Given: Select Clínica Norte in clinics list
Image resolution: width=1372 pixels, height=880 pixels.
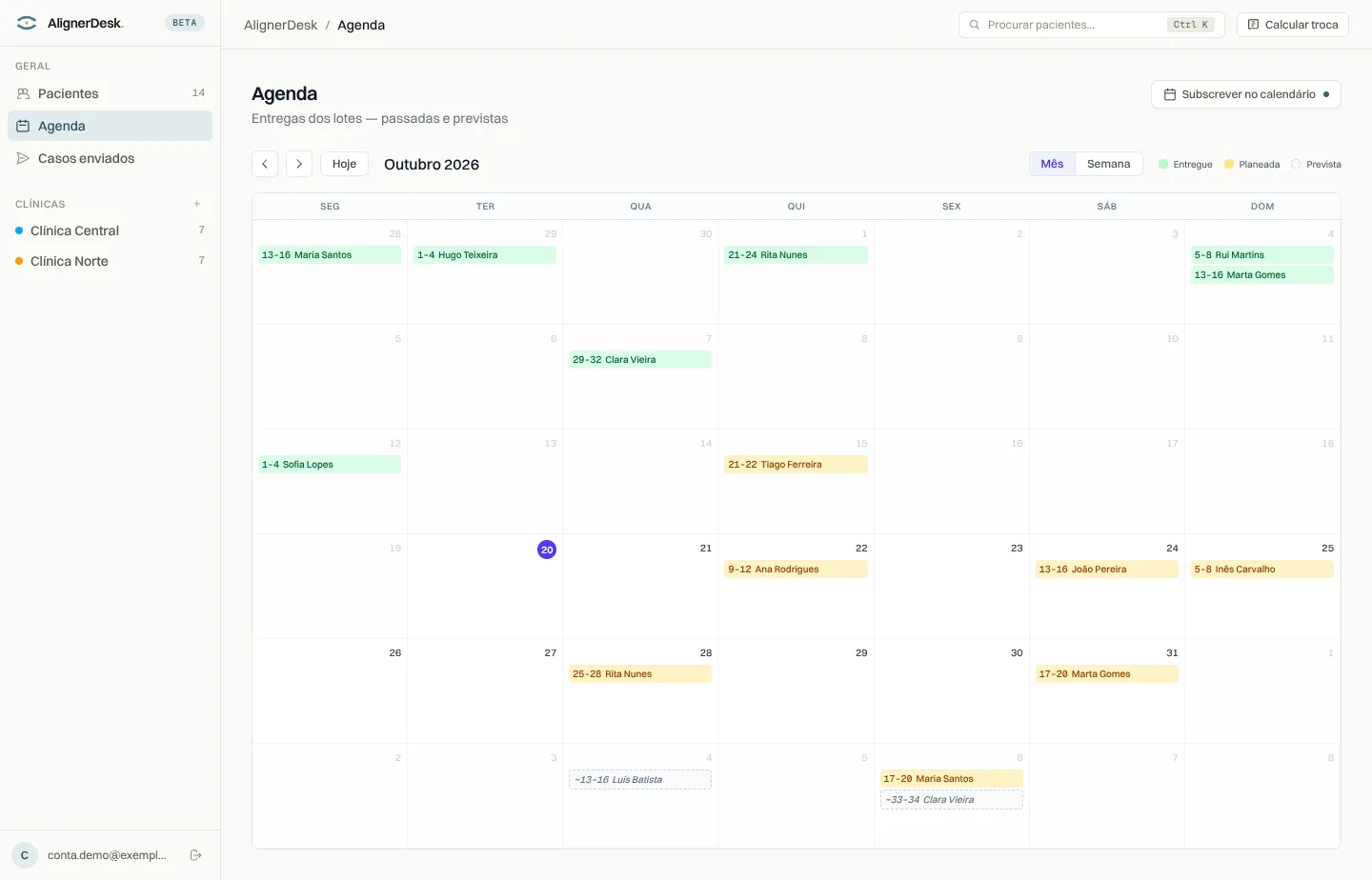Looking at the screenshot, I should 110,261.
